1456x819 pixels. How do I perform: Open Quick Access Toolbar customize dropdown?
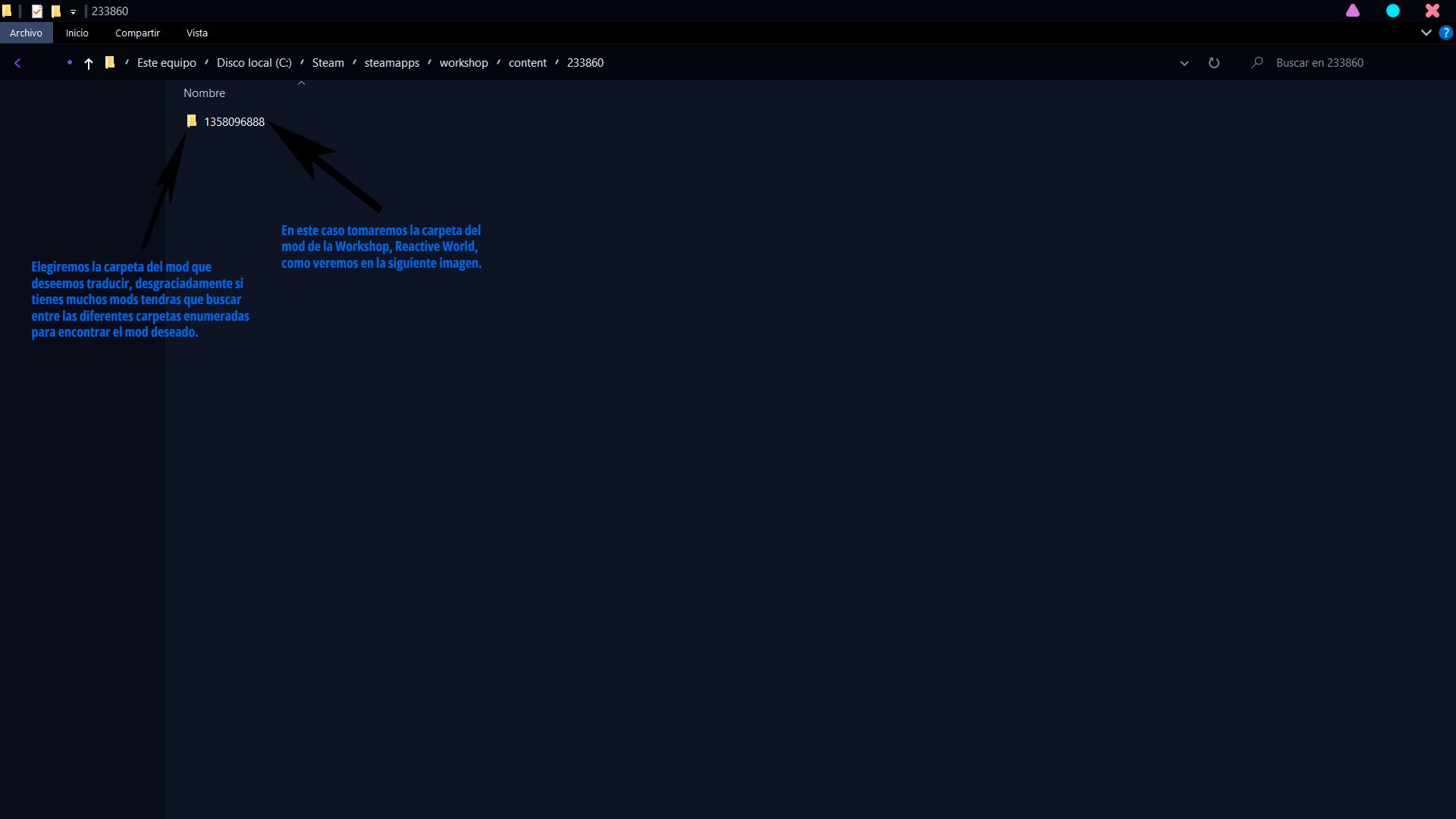coord(73,12)
